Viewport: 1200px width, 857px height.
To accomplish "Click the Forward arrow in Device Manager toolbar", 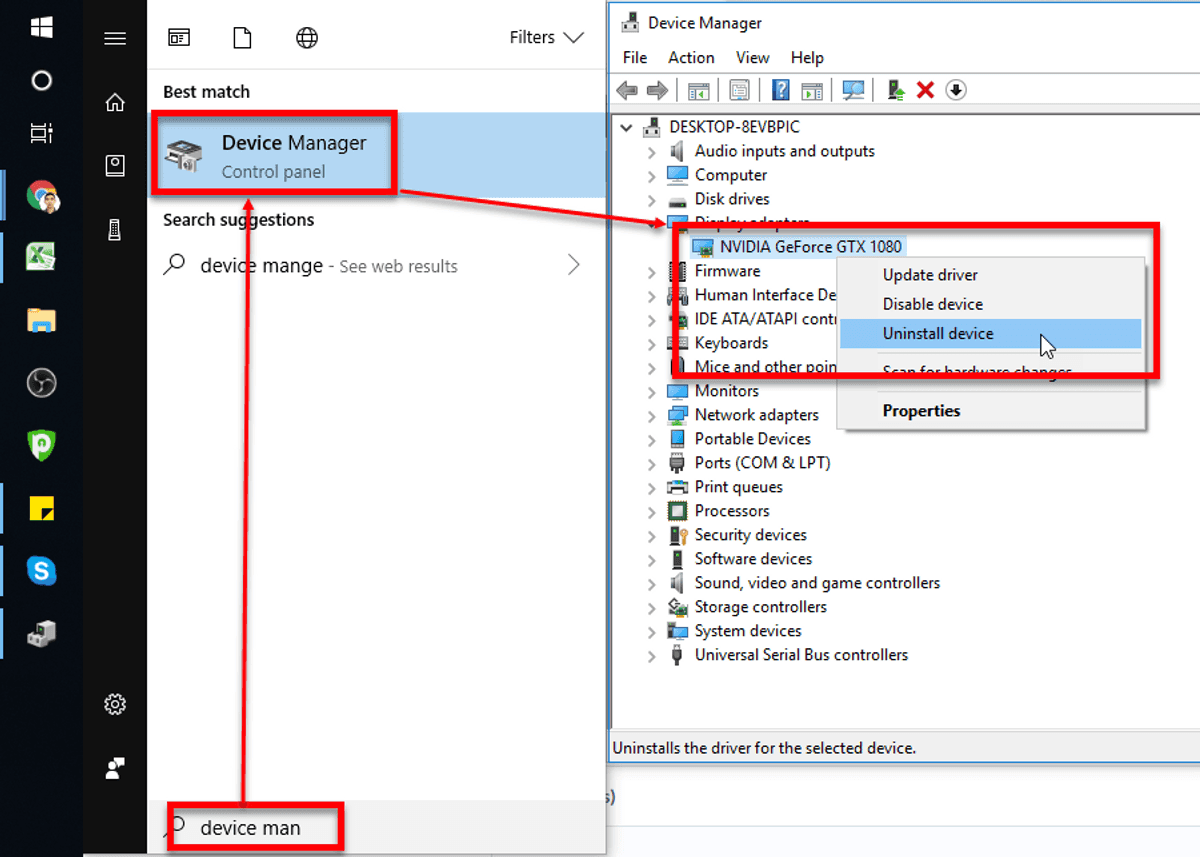I will tap(657, 90).
